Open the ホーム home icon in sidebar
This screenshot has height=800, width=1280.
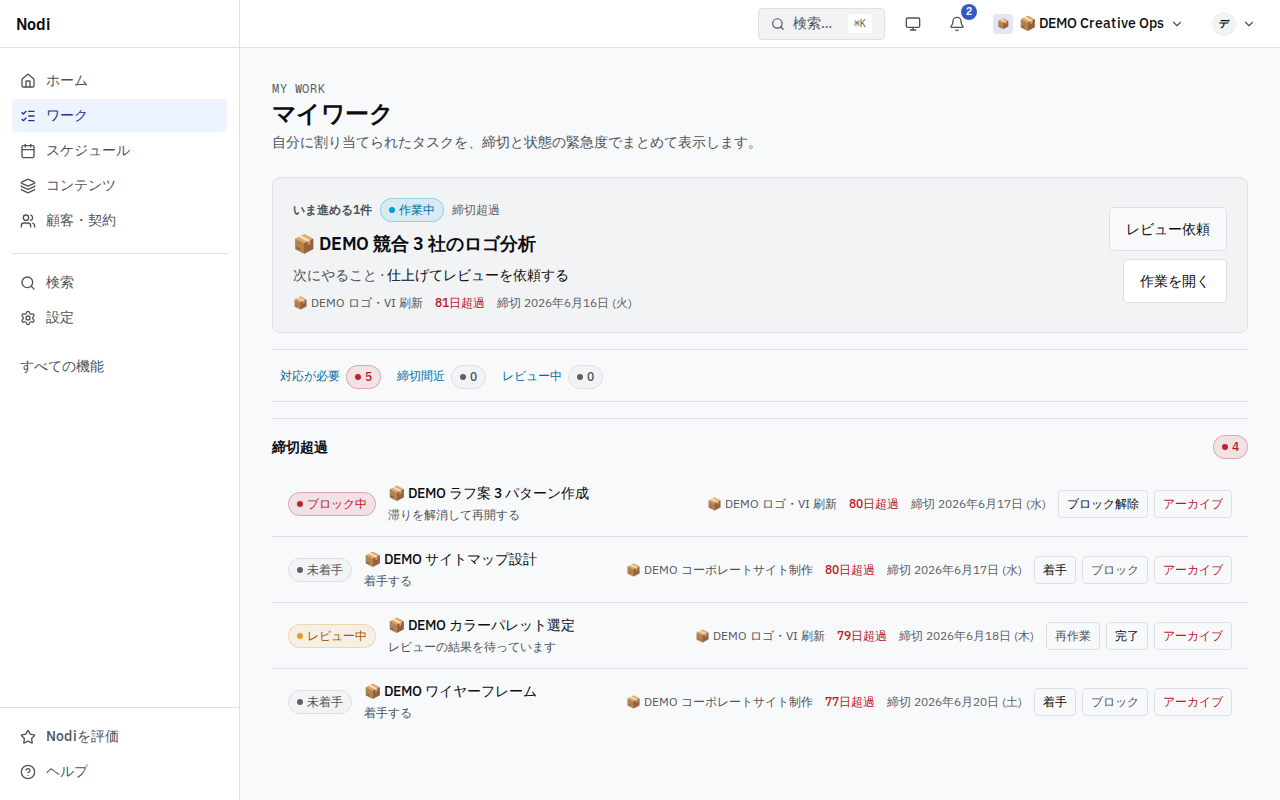[28, 81]
